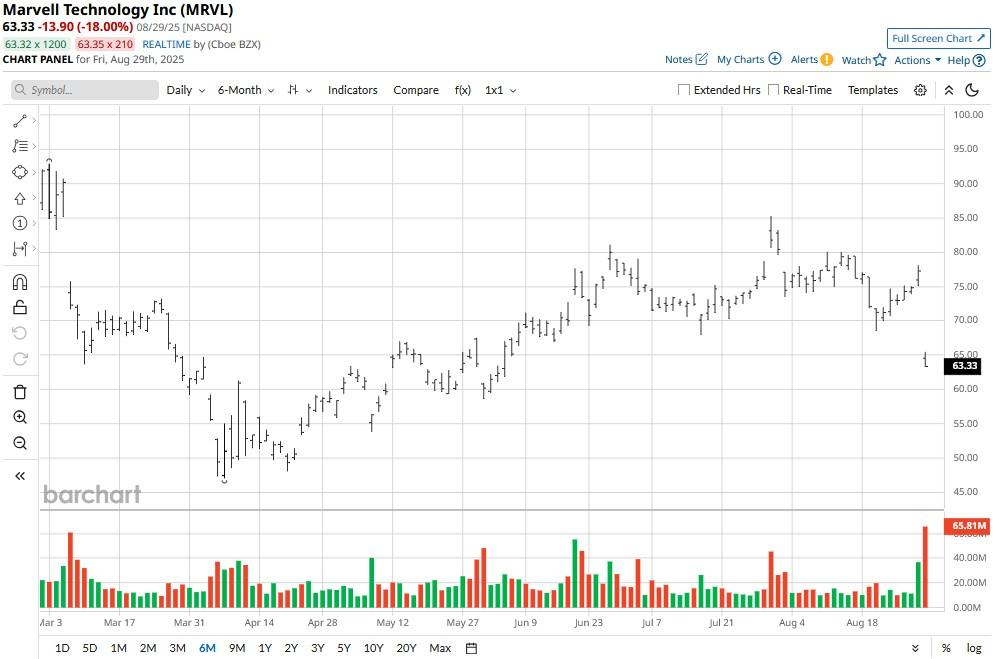
Task: Click Notes edit icon
Action: 702,59
